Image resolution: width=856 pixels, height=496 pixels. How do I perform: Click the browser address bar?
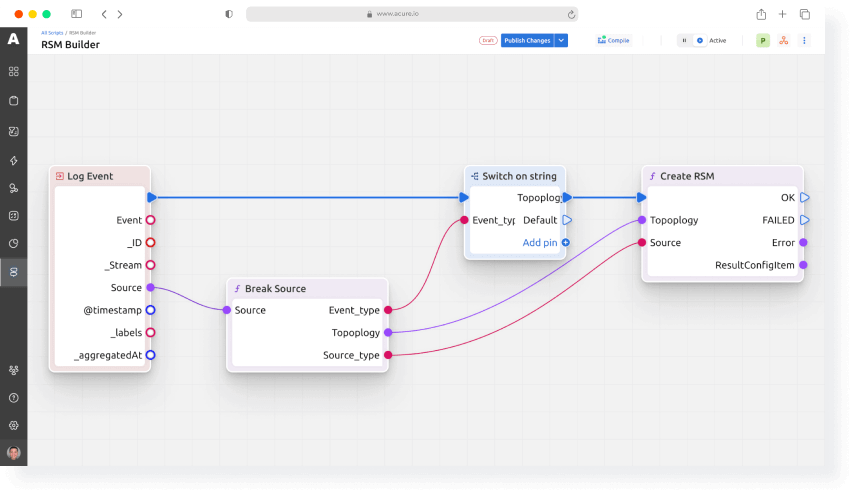tap(412, 14)
